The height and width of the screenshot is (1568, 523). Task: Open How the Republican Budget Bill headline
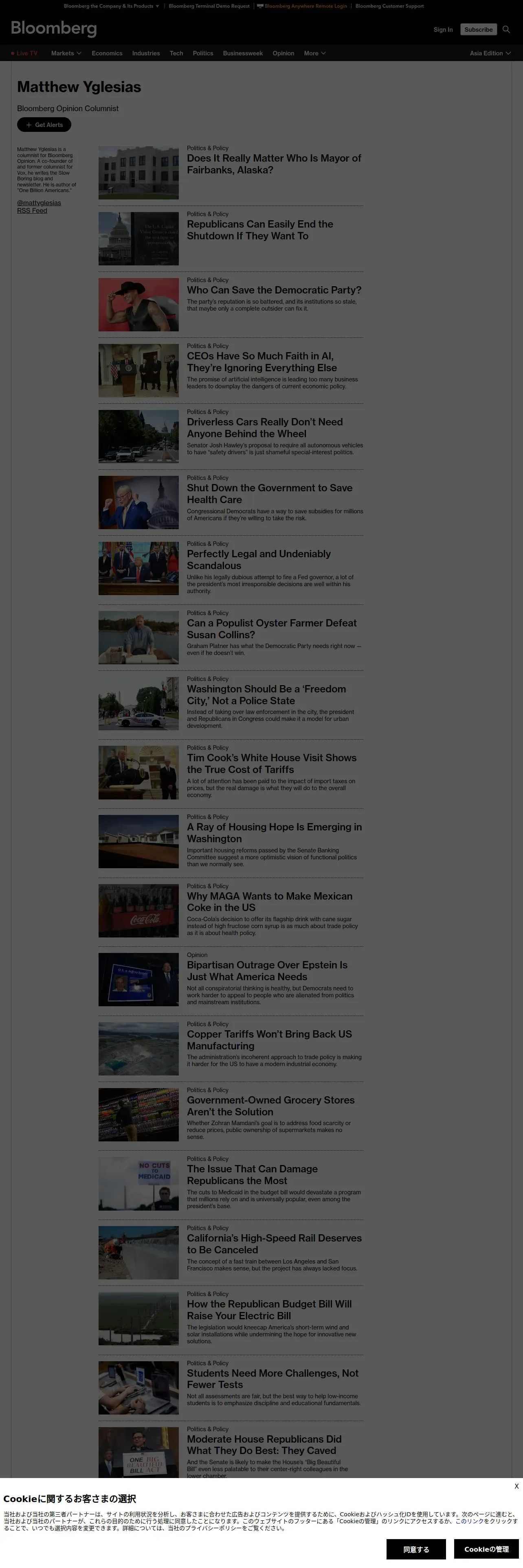tap(269, 1310)
